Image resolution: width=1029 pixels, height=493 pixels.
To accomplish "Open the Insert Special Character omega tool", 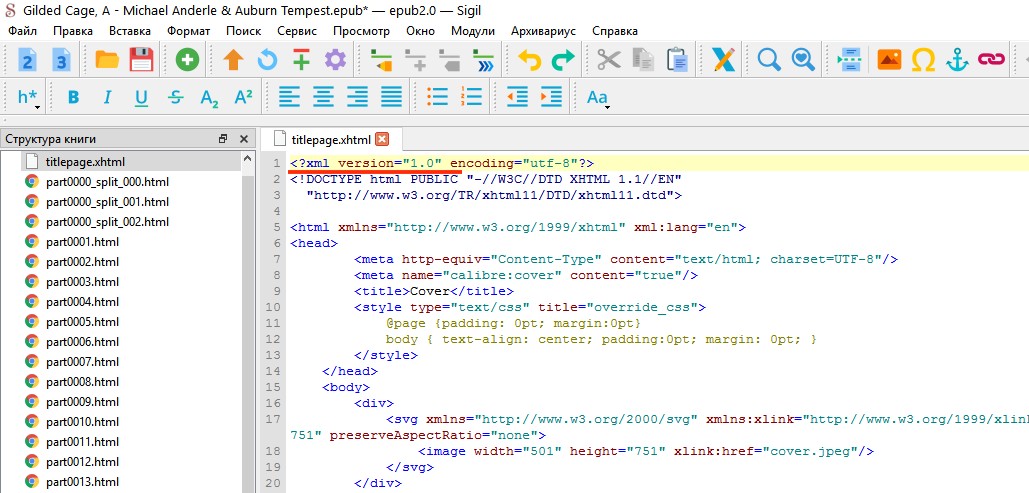I will point(924,60).
